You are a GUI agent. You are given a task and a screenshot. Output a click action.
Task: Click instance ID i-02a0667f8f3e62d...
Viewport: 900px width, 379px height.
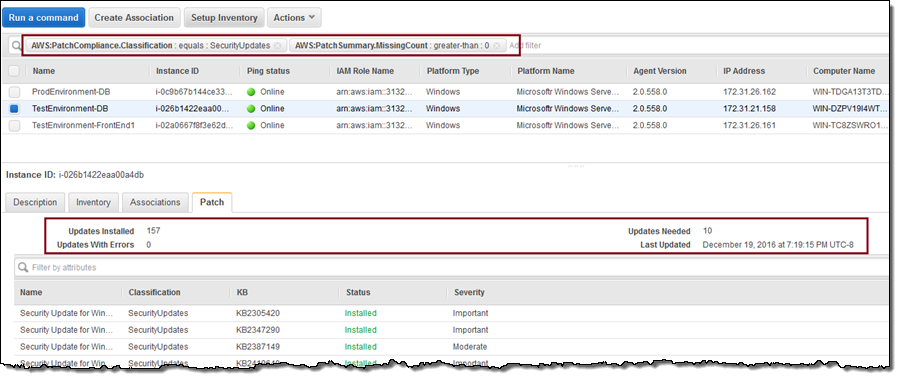tap(193, 125)
